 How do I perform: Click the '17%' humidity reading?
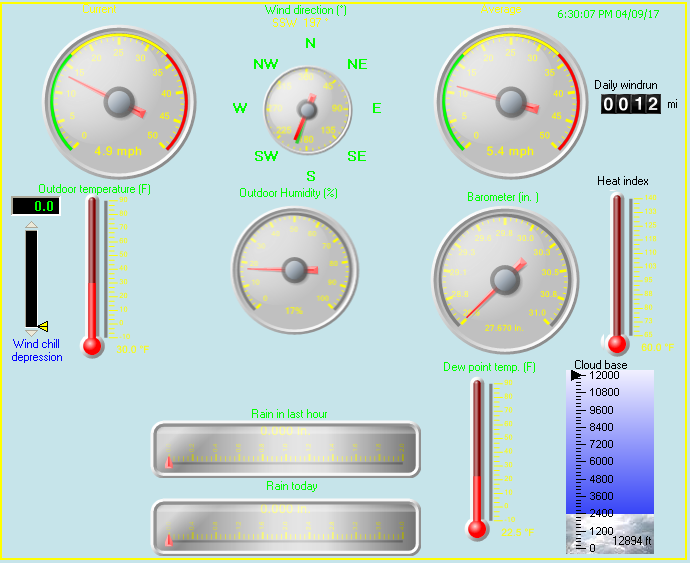tap(294, 311)
